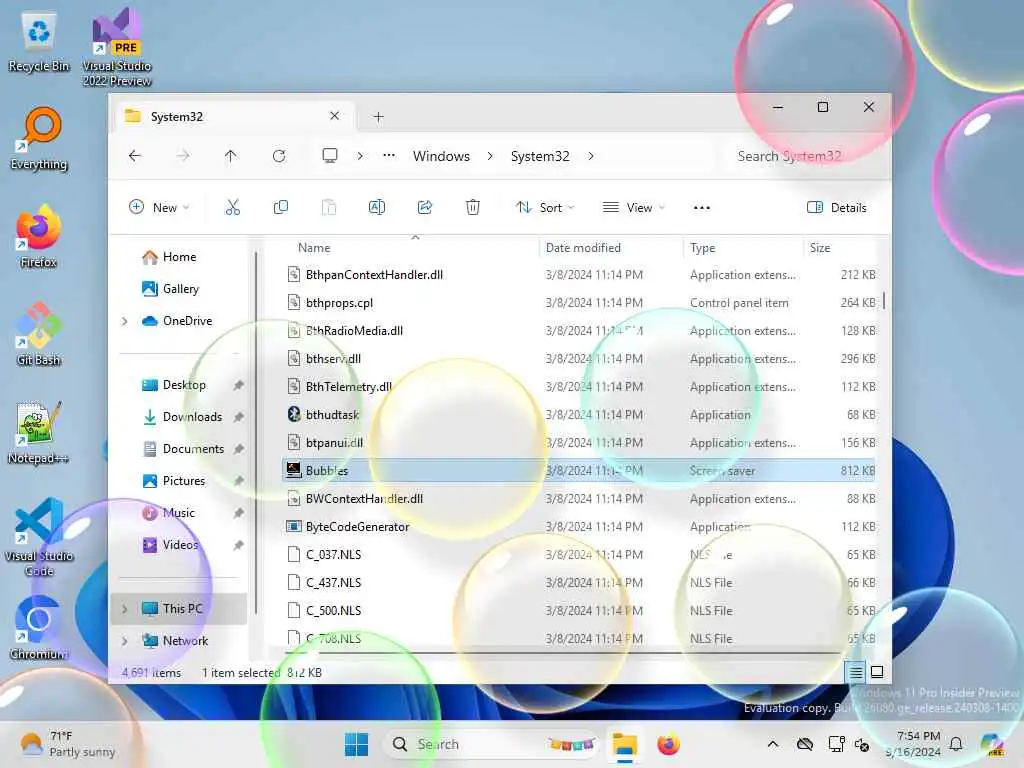Open Everything search desktop shortcut

click(x=39, y=138)
